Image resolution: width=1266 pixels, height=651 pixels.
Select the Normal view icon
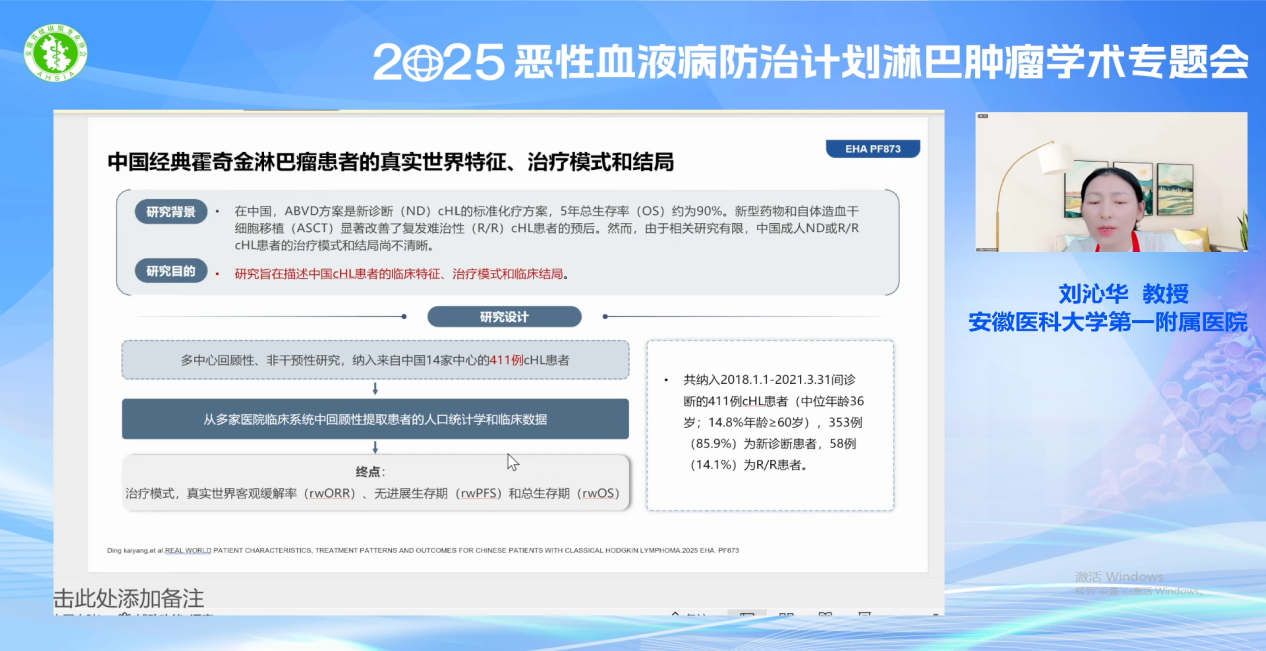(747, 614)
